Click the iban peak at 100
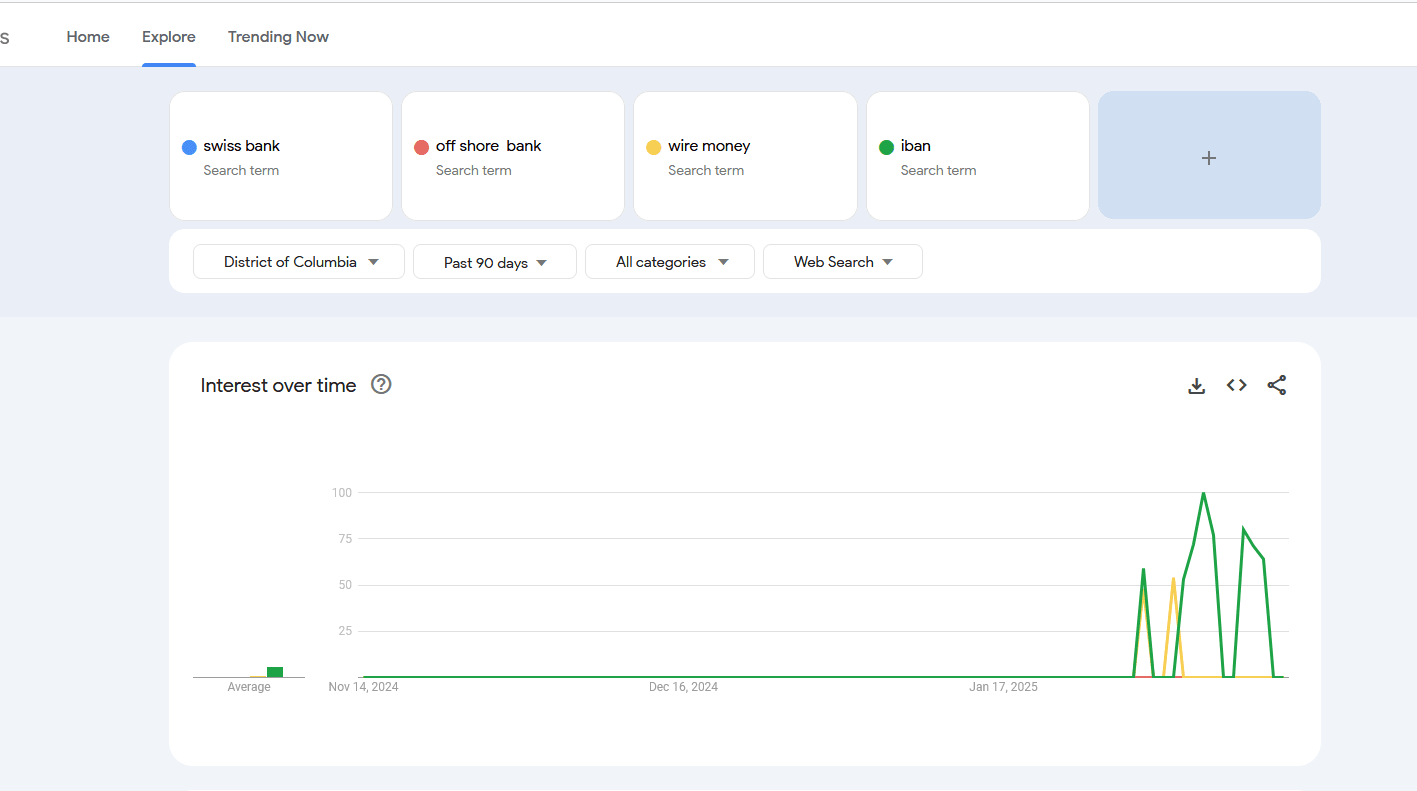Screen dimensions: 1417x791 [x=1203, y=493]
